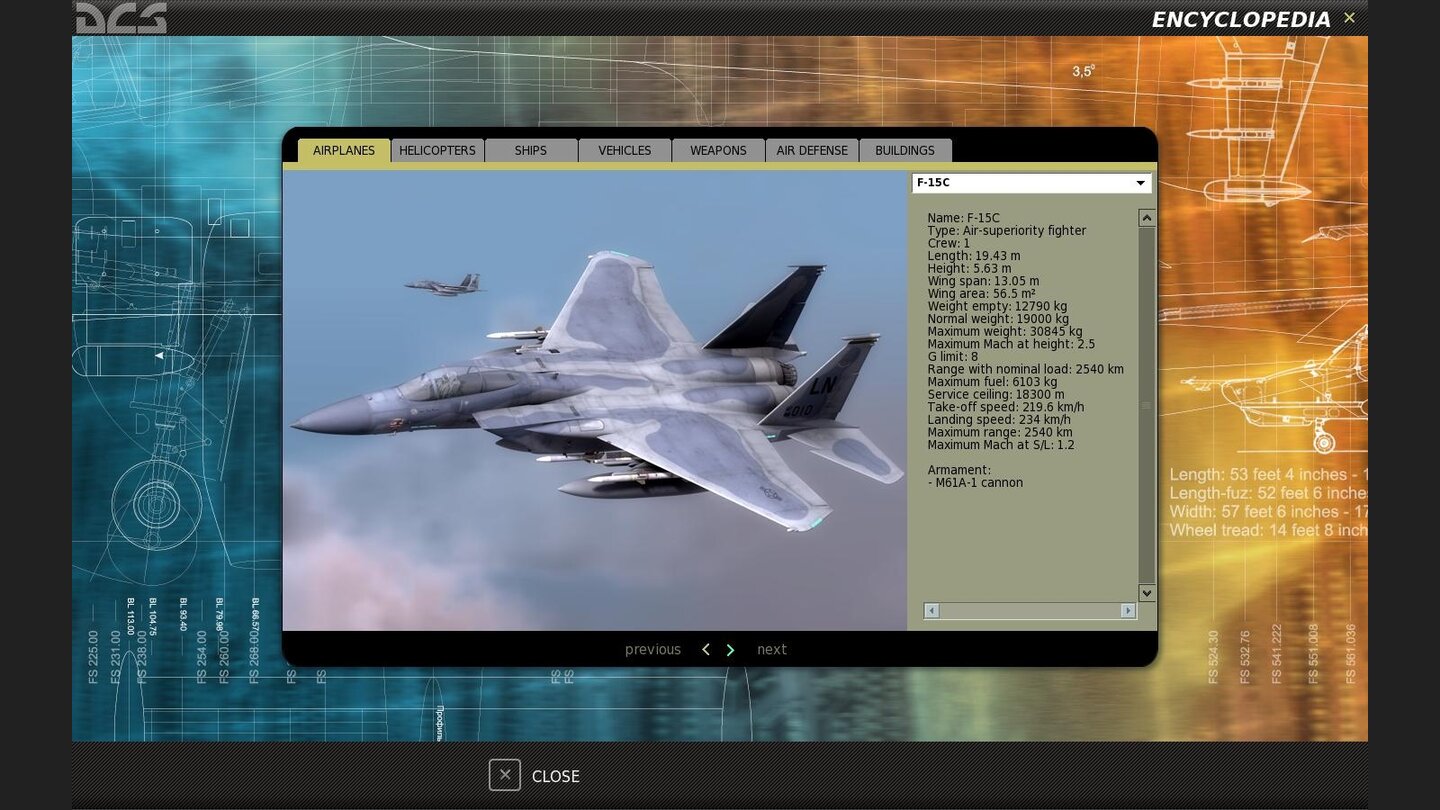
Task: Click 'G limit: 8' text
Action: point(953,357)
